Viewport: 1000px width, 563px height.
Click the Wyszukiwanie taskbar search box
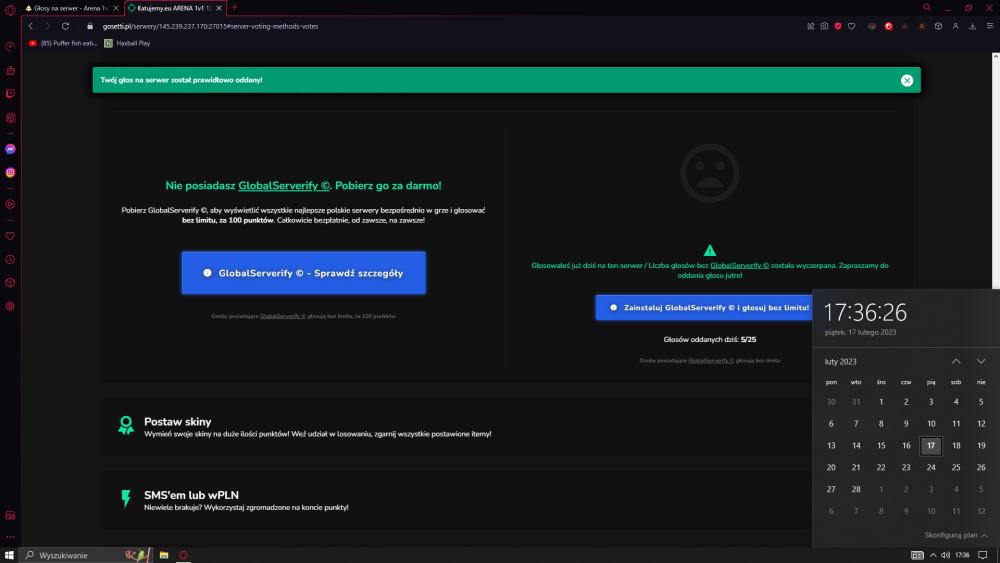(85, 555)
